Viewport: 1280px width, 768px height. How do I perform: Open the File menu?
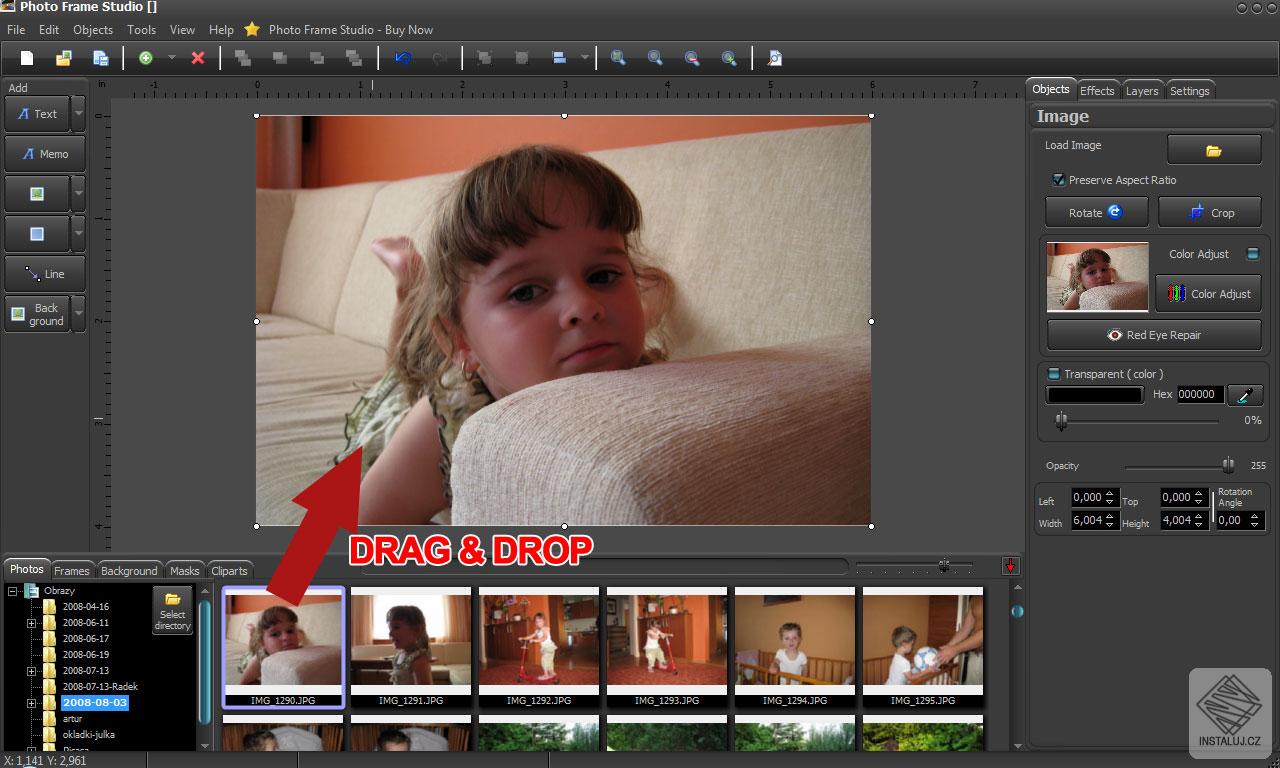point(16,30)
